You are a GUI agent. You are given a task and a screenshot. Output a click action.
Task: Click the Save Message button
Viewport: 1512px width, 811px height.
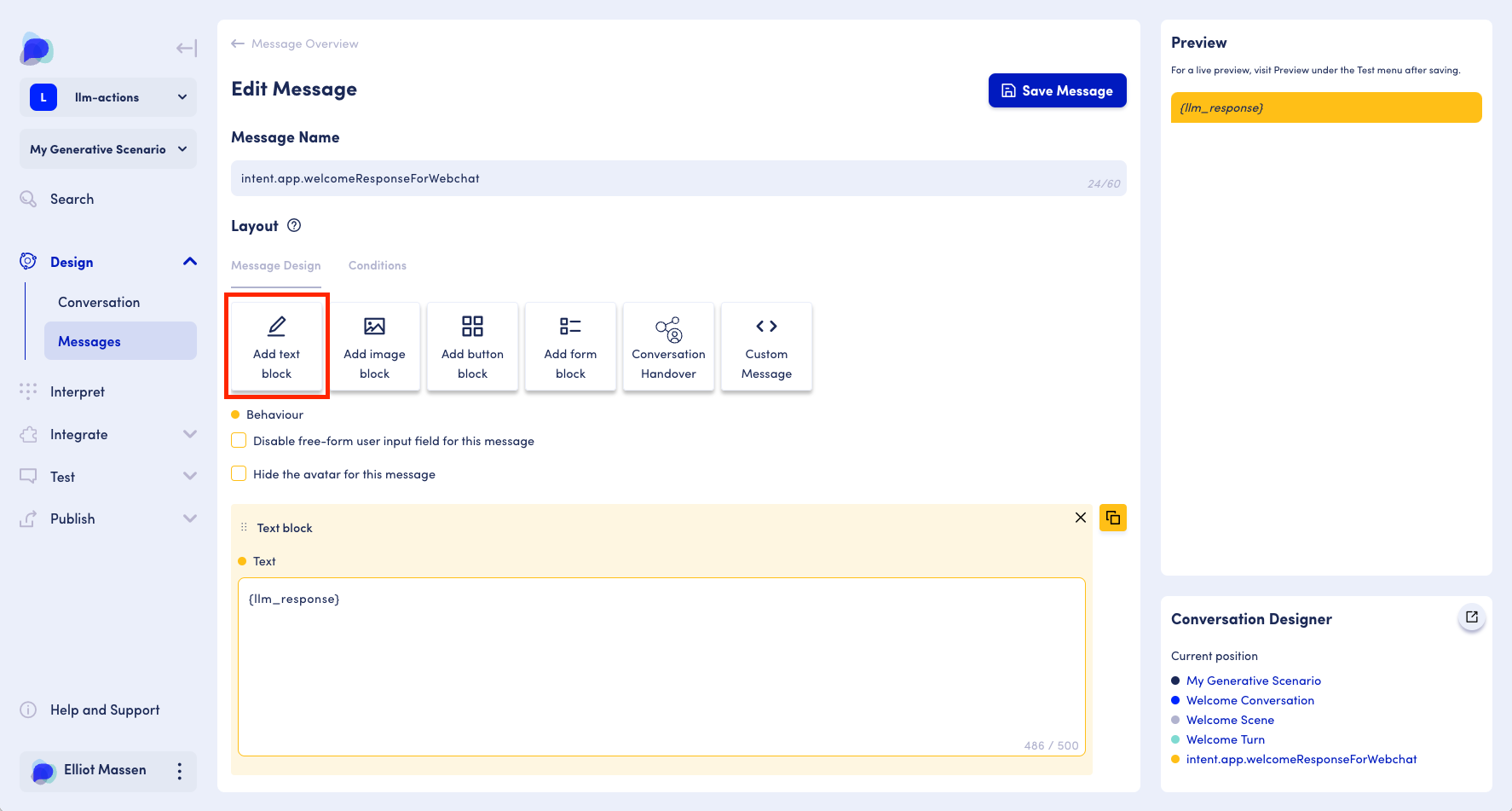tap(1057, 90)
